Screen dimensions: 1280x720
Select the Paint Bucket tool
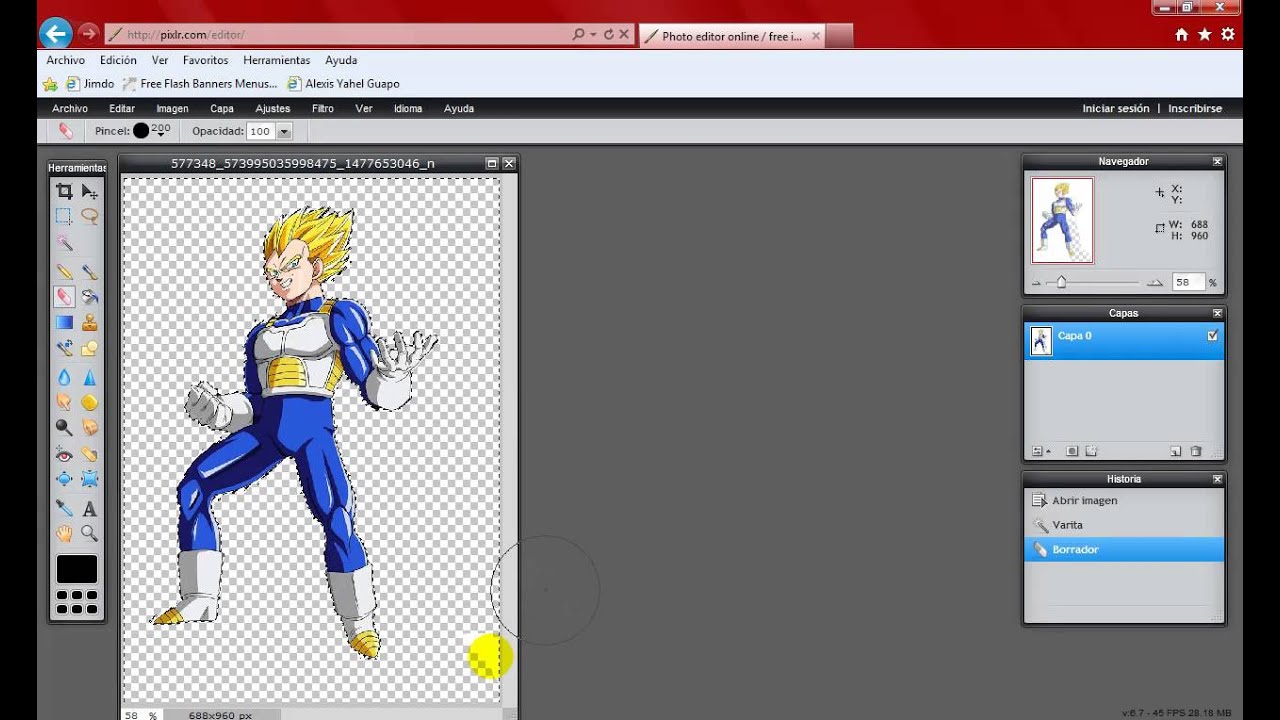90,297
